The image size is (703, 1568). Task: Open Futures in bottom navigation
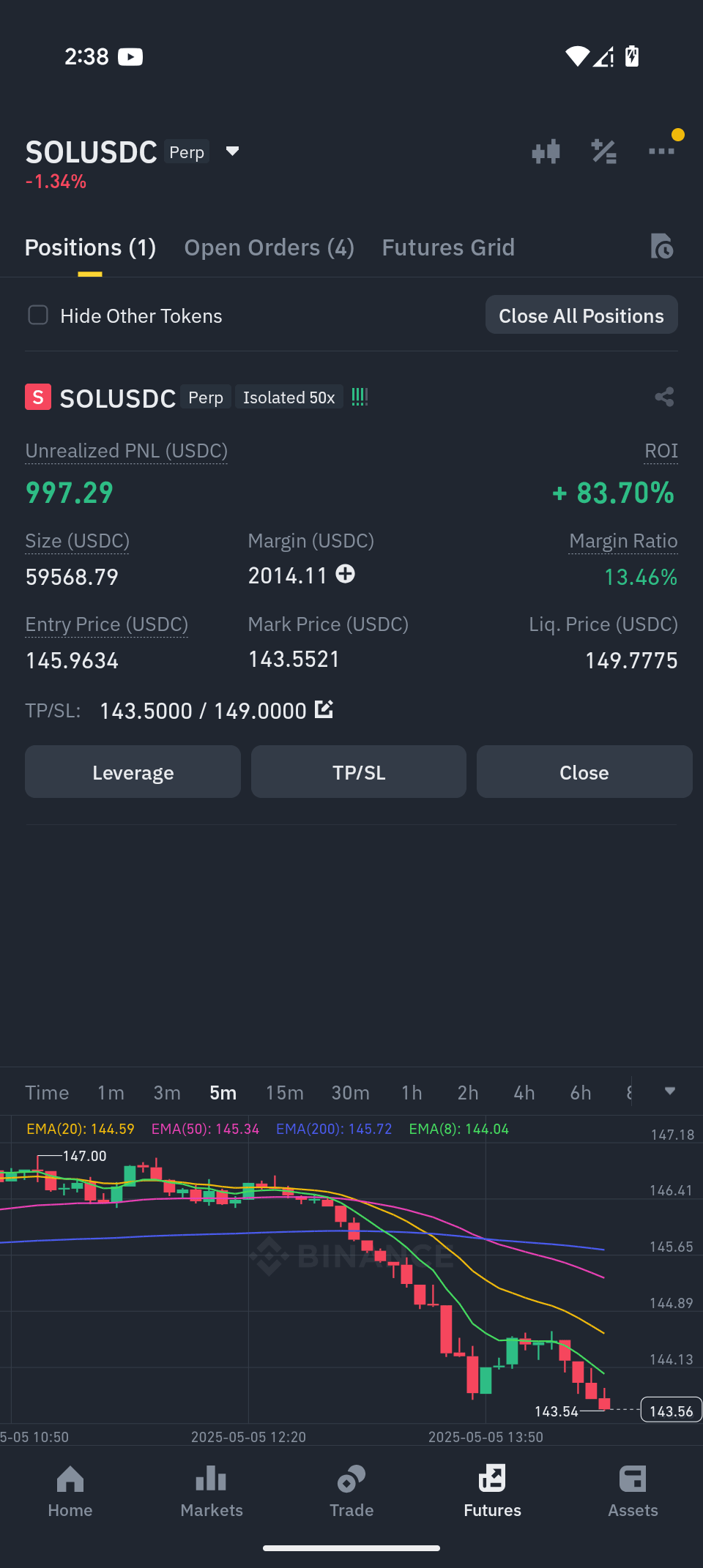492,1491
